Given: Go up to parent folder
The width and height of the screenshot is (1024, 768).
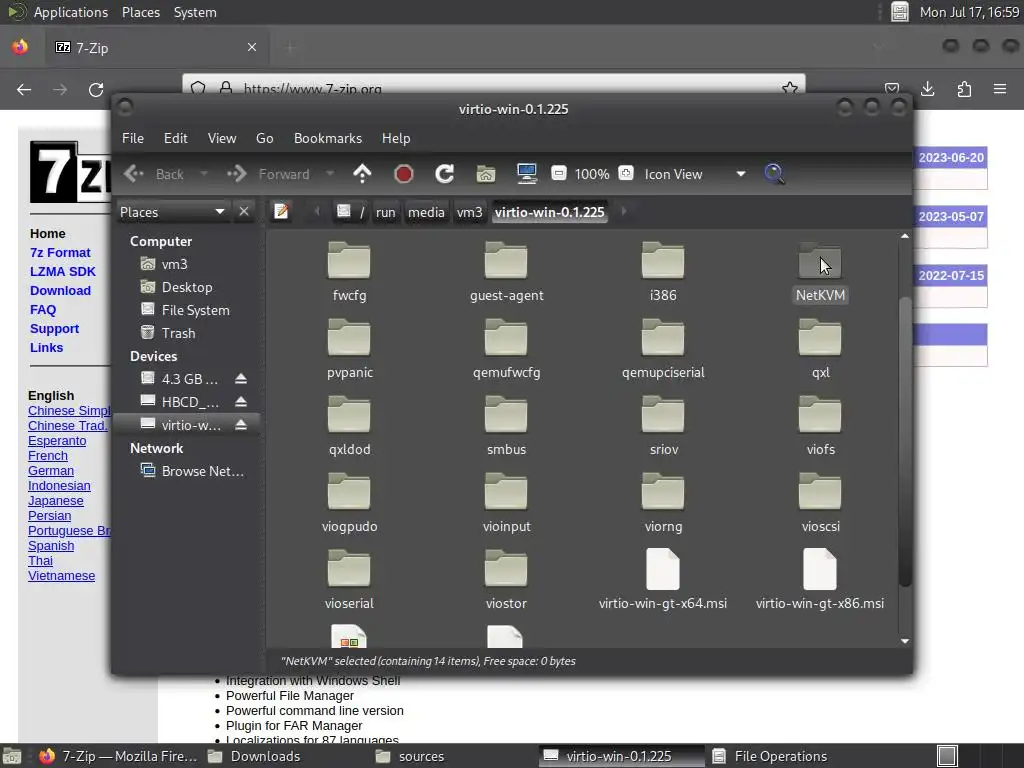Looking at the screenshot, I should 362,174.
